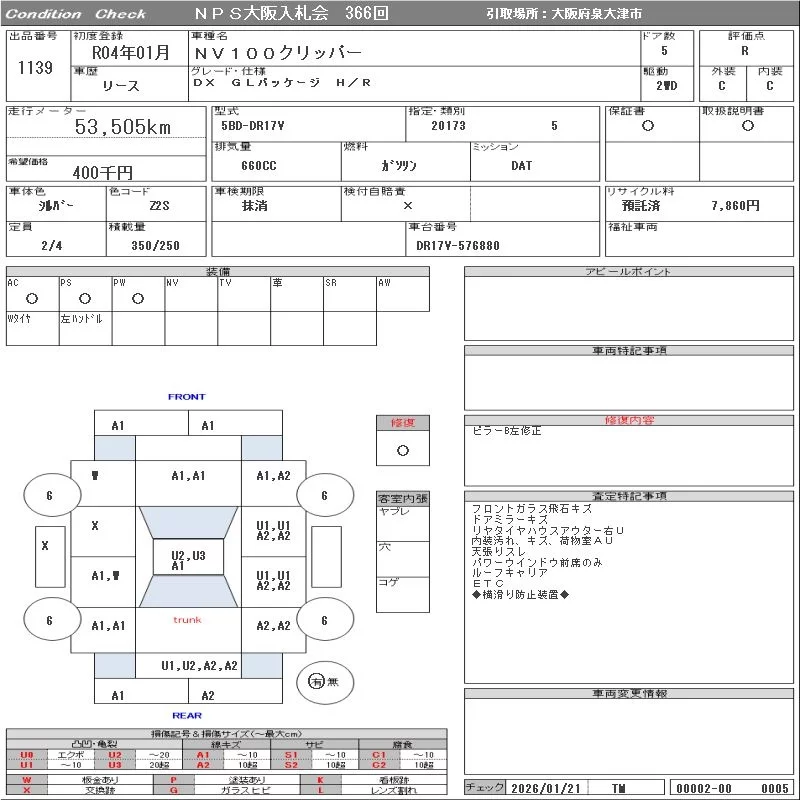Viewport: 800px width, 800px height.
Task: Select repair detail 'ピラーB左修正'
Action: tap(507, 431)
